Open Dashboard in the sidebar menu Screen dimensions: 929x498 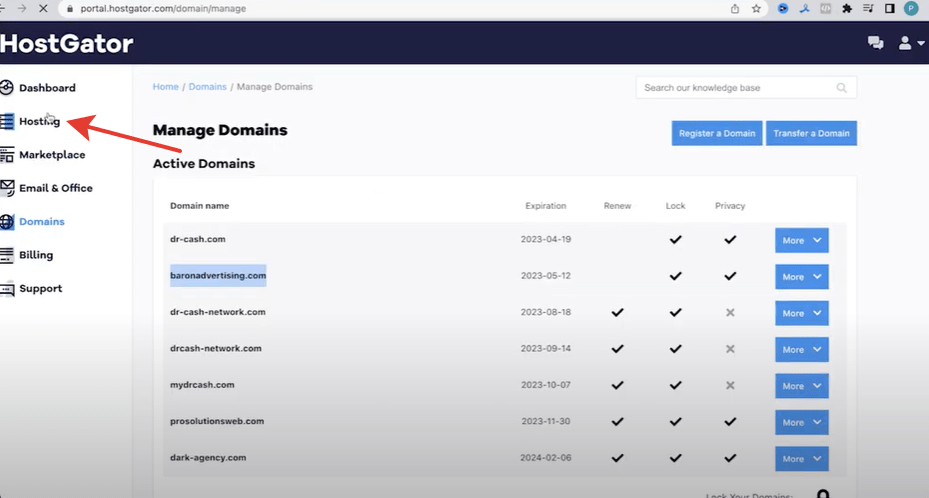47,88
